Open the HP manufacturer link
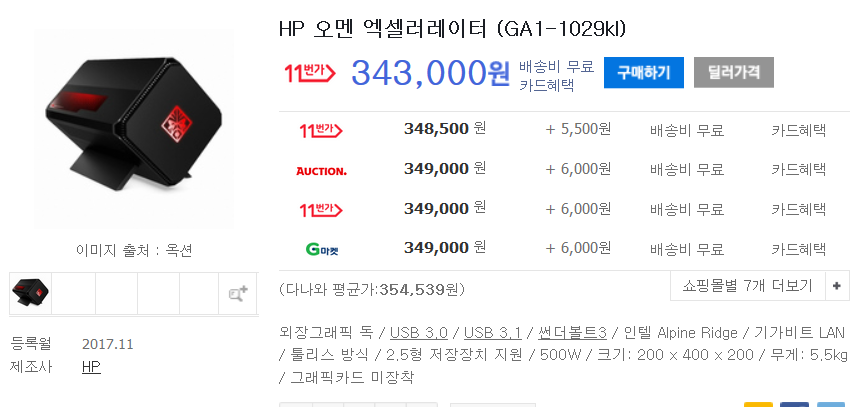The width and height of the screenshot is (856, 407). (x=91, y=367)
